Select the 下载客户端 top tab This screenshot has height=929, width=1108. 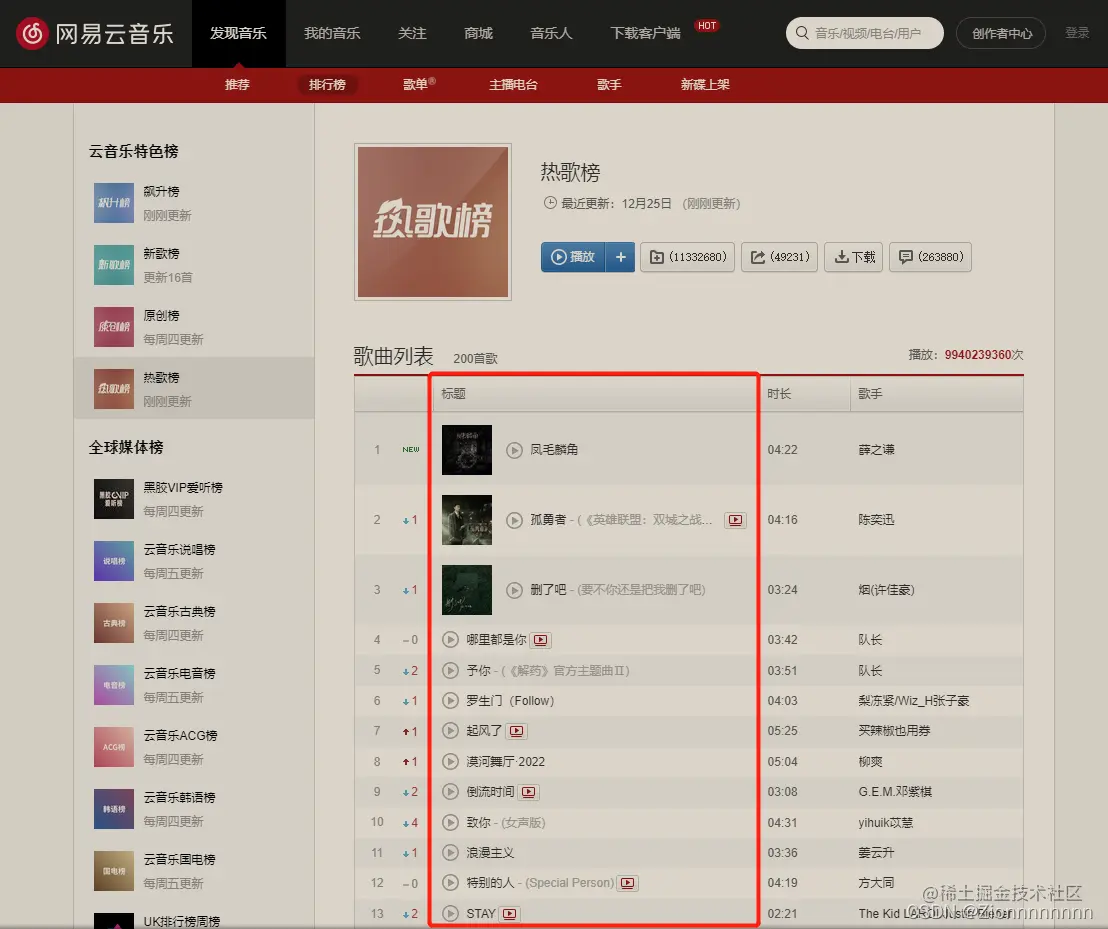click(x=645, y=33)
